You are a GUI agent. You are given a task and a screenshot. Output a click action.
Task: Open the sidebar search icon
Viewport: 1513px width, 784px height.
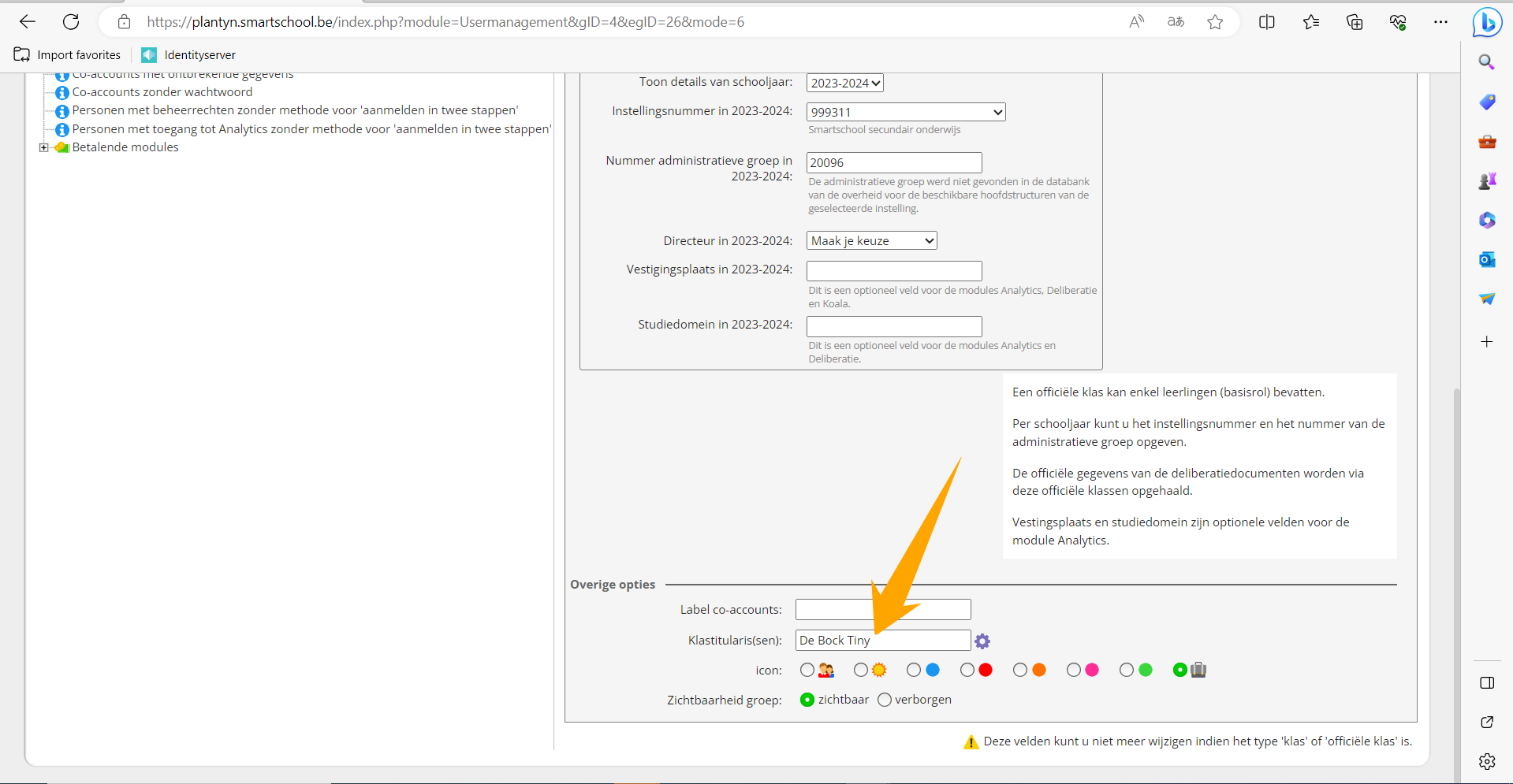point(1487,62)
